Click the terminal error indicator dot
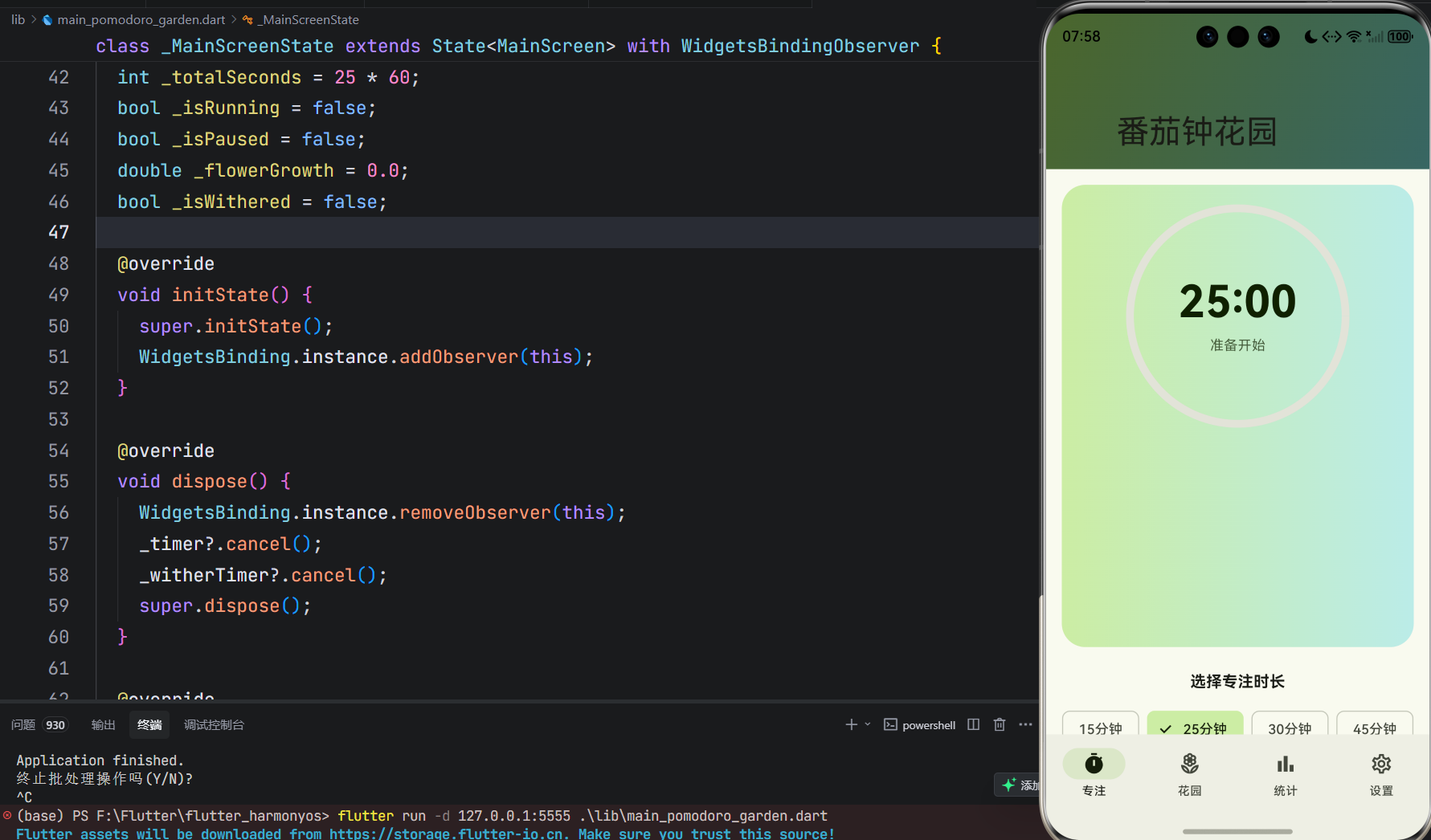This screenshot has height=840, width=1431. [7, 815]
